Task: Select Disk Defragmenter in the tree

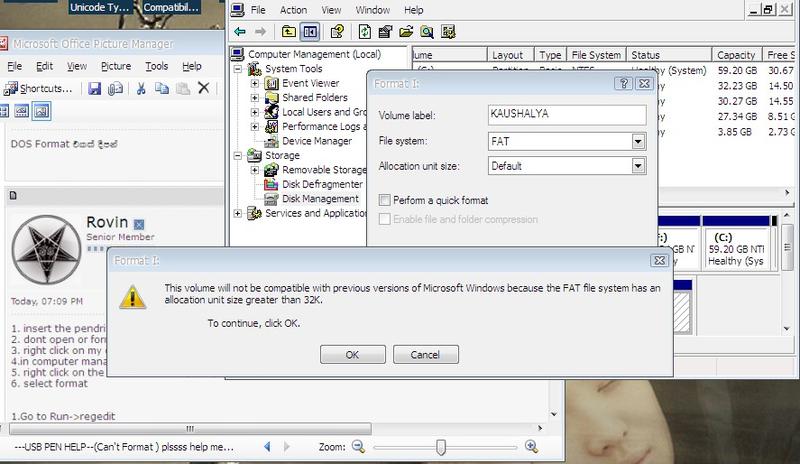Action: click(322, 184)
